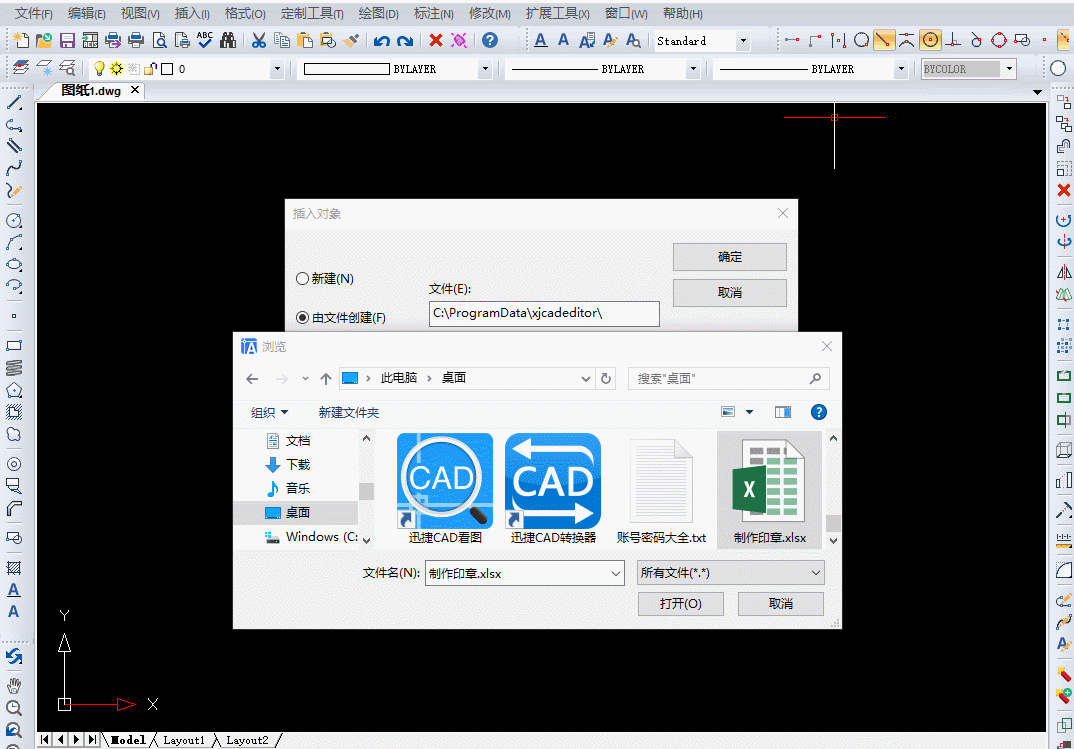Select the 新建(N) radio button
This screenshot has width=1074, height=749.
(303, 279)
